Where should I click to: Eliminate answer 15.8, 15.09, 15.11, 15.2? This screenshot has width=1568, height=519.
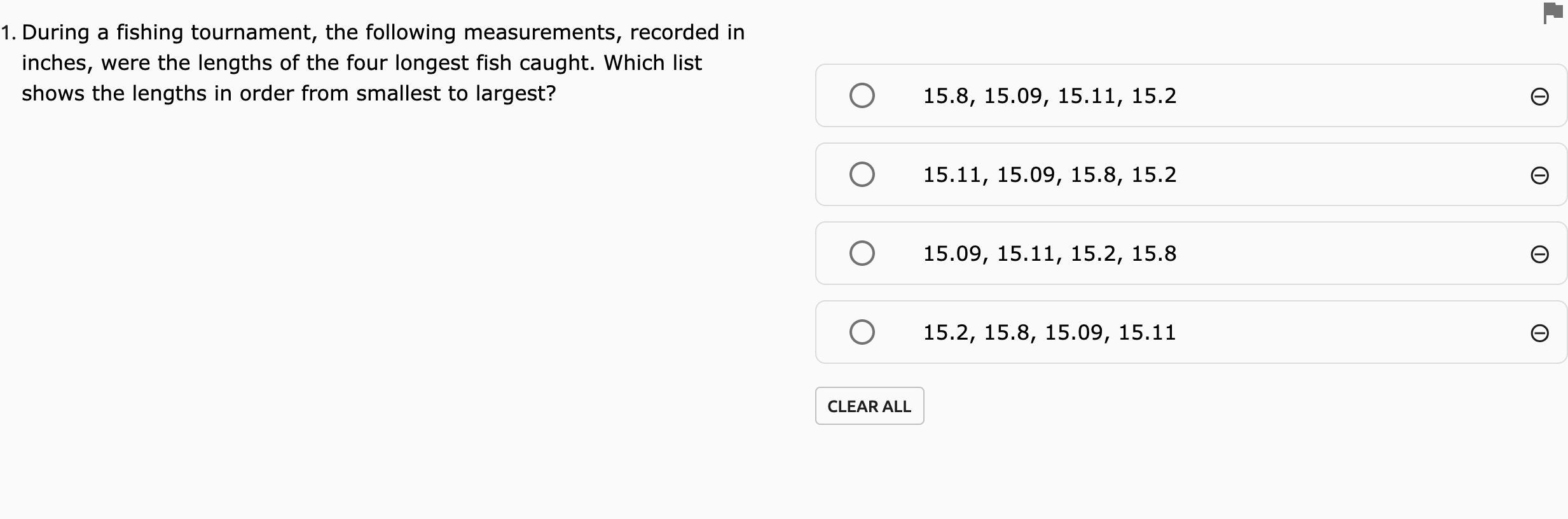click(1539, 96)
